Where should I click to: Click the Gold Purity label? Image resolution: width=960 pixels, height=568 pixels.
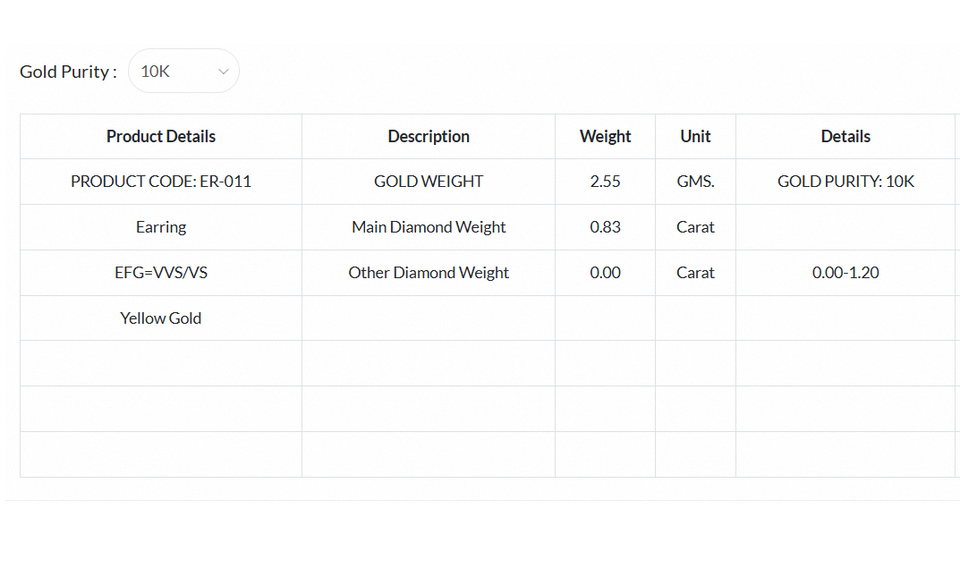tap(68, 72)
